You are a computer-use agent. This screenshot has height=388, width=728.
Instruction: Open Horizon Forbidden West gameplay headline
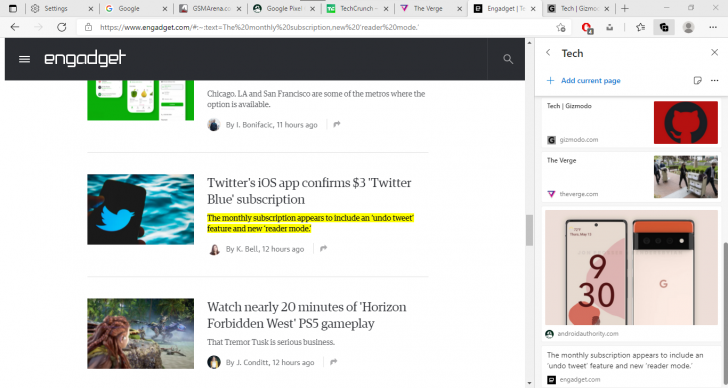click(306, 315)
